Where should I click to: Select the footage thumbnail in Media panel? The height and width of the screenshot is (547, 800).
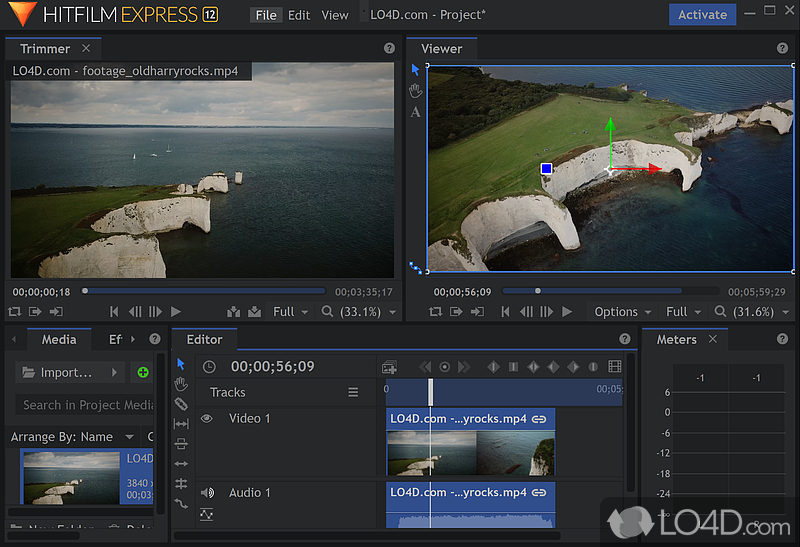tap(71, 478)
